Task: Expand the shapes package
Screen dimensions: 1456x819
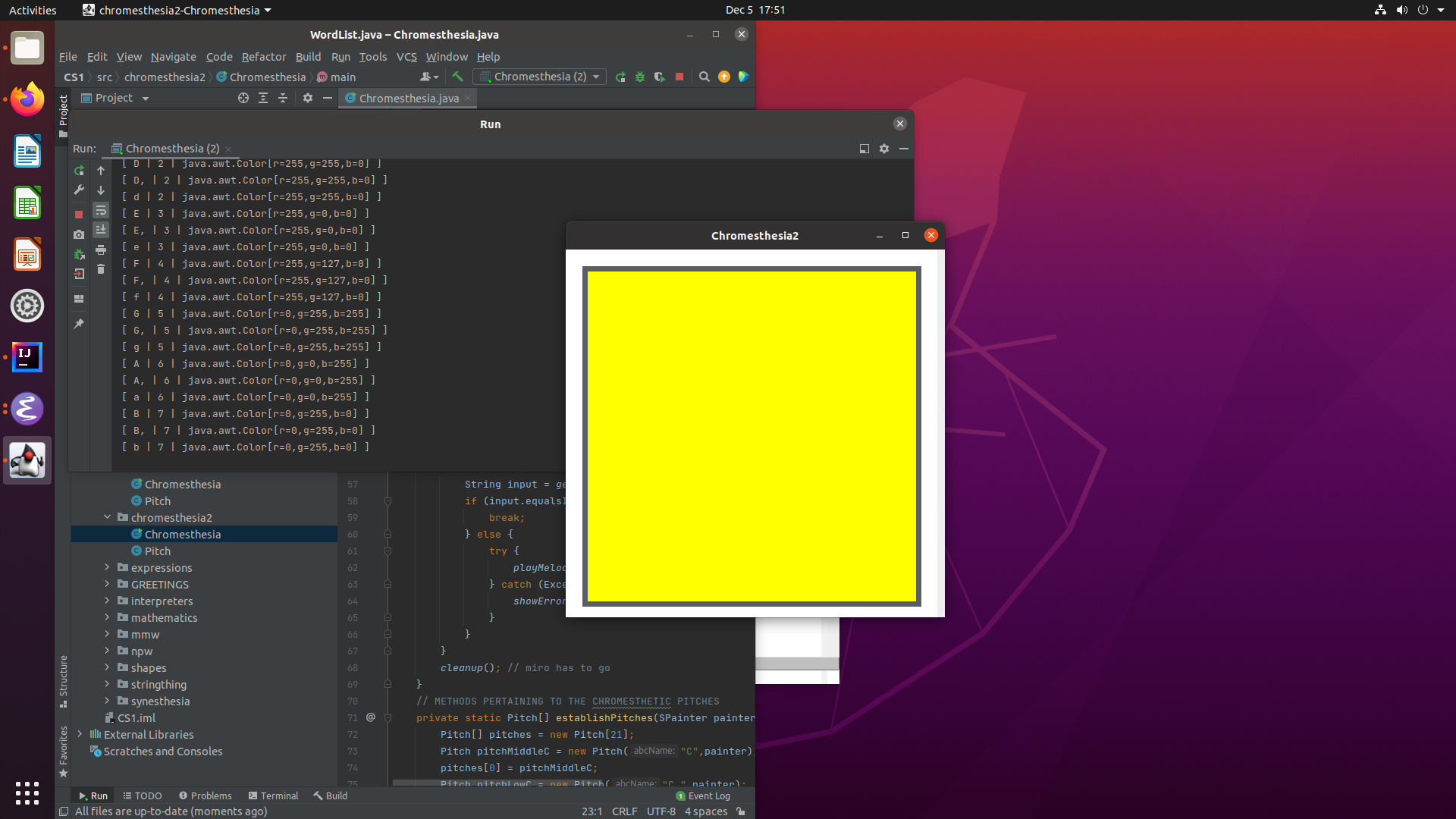Action: point(107,667)
